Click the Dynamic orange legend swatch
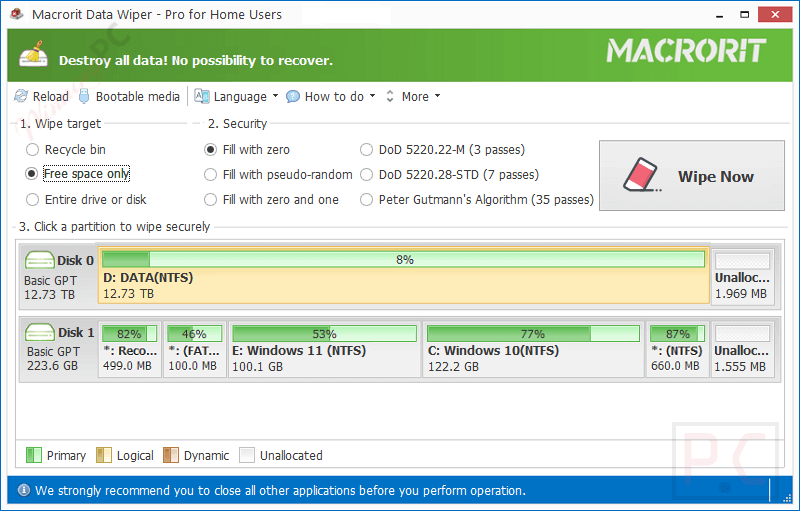The width and height of the screenshot is (800, 511). [x=171, y=455]
